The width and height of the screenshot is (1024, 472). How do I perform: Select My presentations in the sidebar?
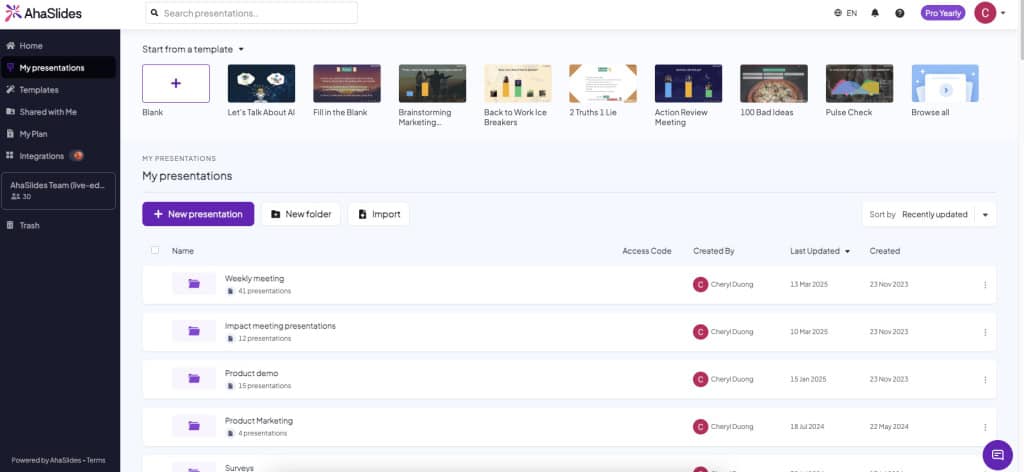pos(59,67)
